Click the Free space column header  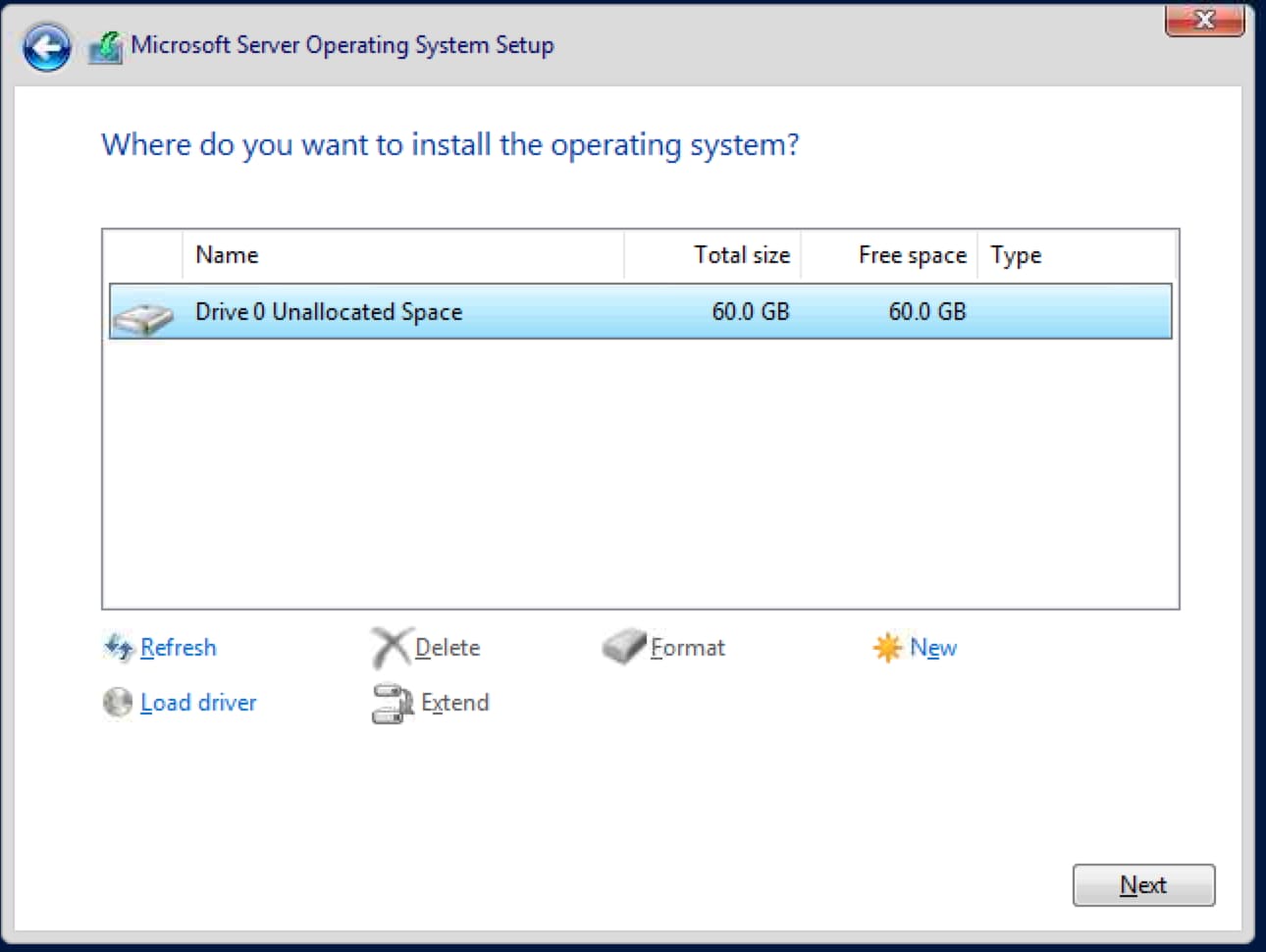pos(912,255)
